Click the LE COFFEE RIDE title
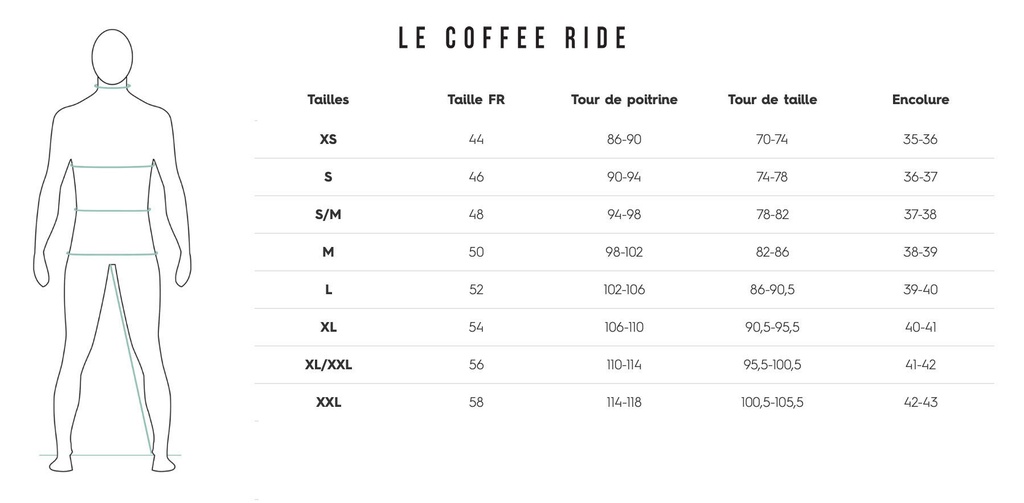Screen dimensions: 1024x503 point(512,39)
